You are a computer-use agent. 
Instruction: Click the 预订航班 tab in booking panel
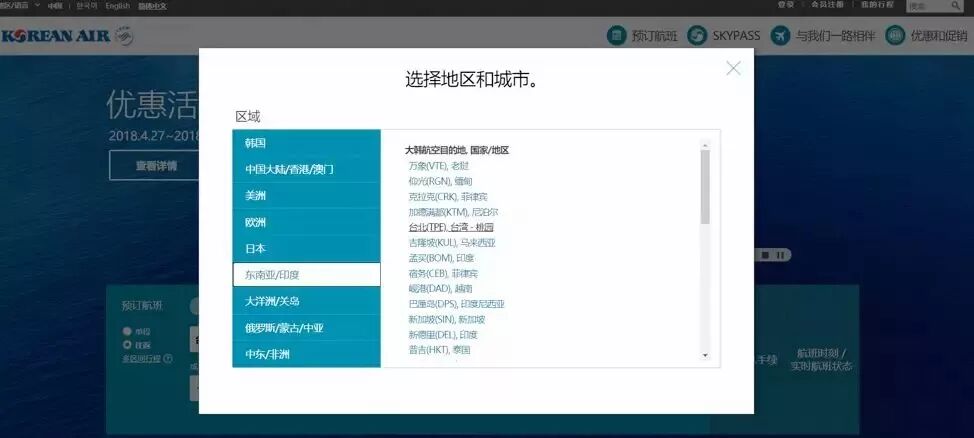point(142,305)
